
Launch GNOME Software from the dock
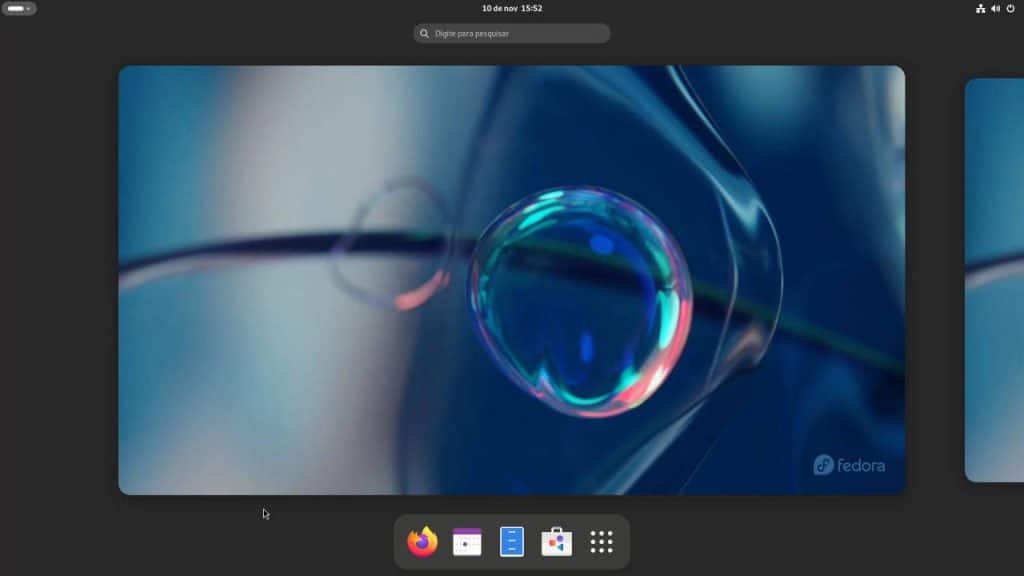click(x=556, y=542)
